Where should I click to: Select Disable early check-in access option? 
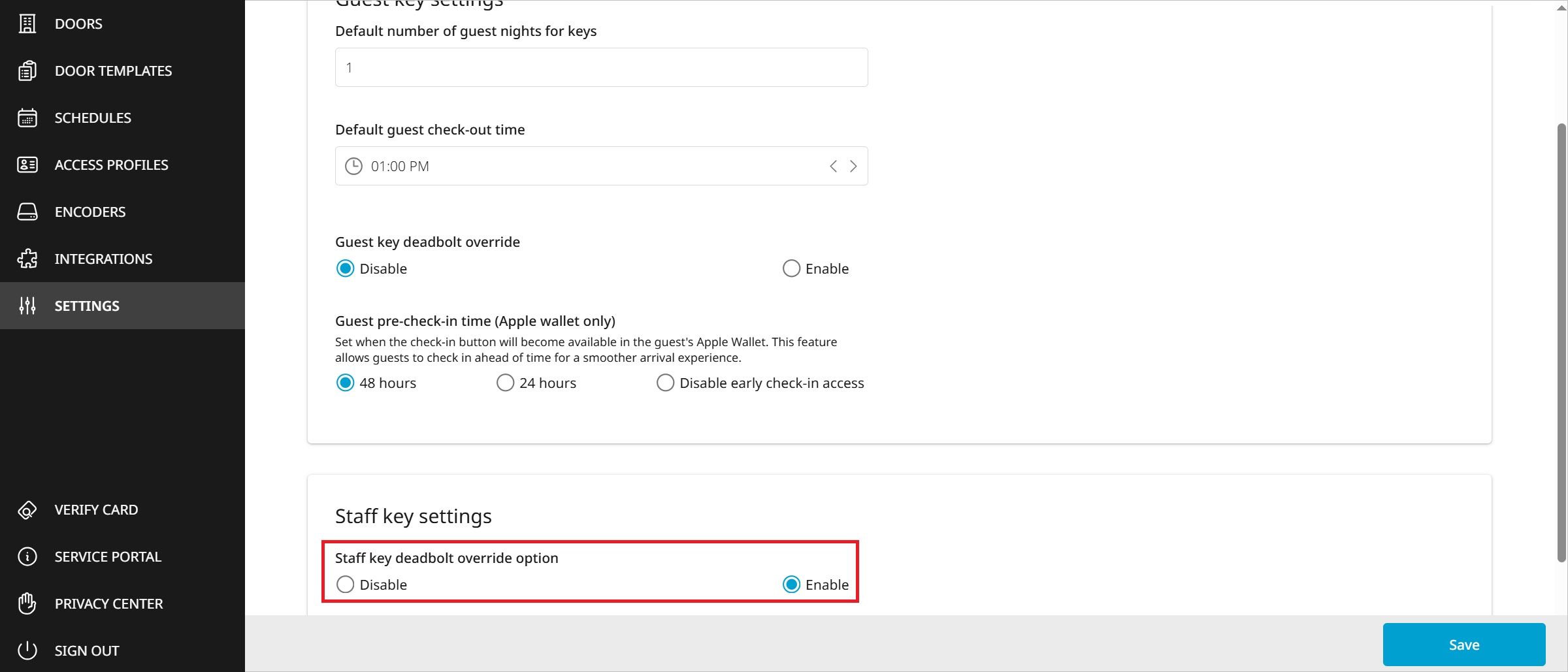tap(665, 383)
